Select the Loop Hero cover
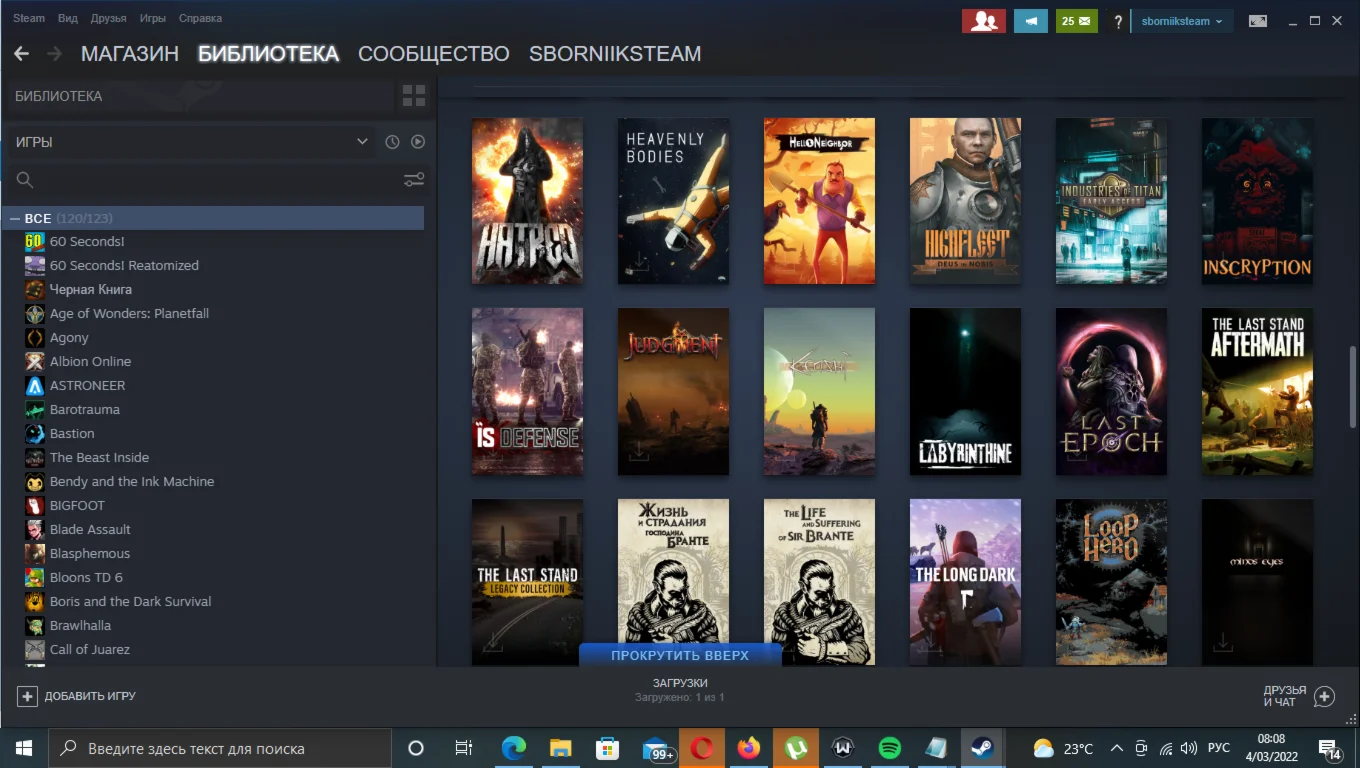This screenshot has width=1360, height=768. pos(1111,582)
